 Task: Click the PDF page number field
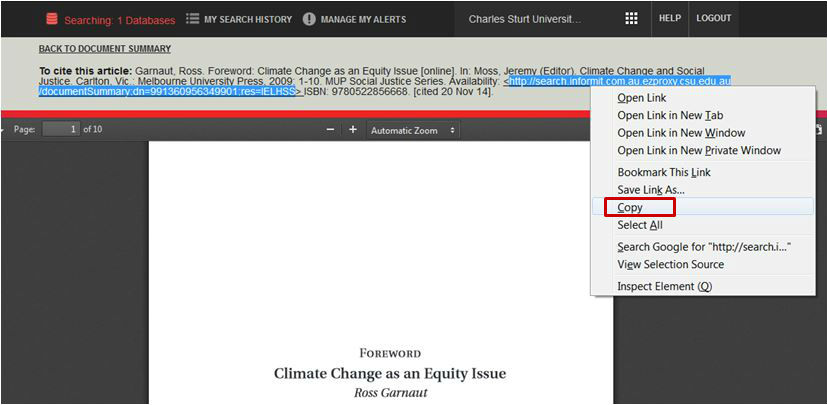61,129
